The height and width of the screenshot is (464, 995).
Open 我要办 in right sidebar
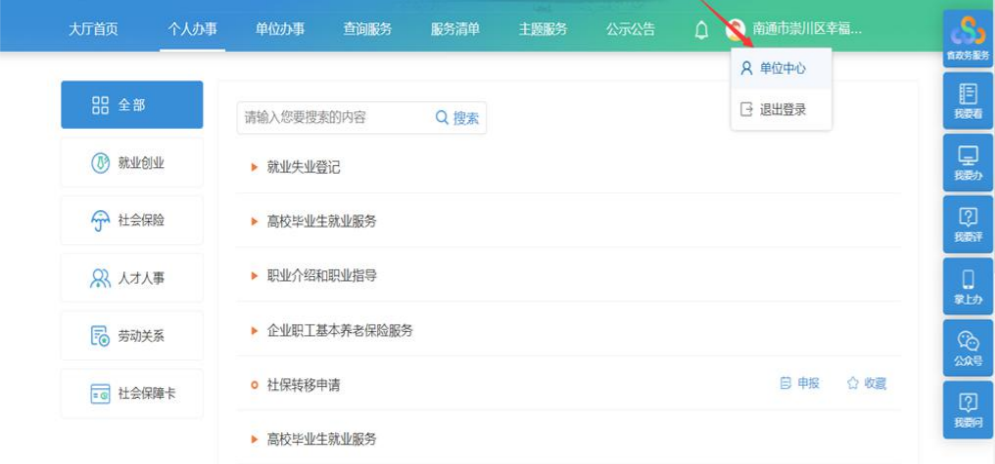coord(968,162)
